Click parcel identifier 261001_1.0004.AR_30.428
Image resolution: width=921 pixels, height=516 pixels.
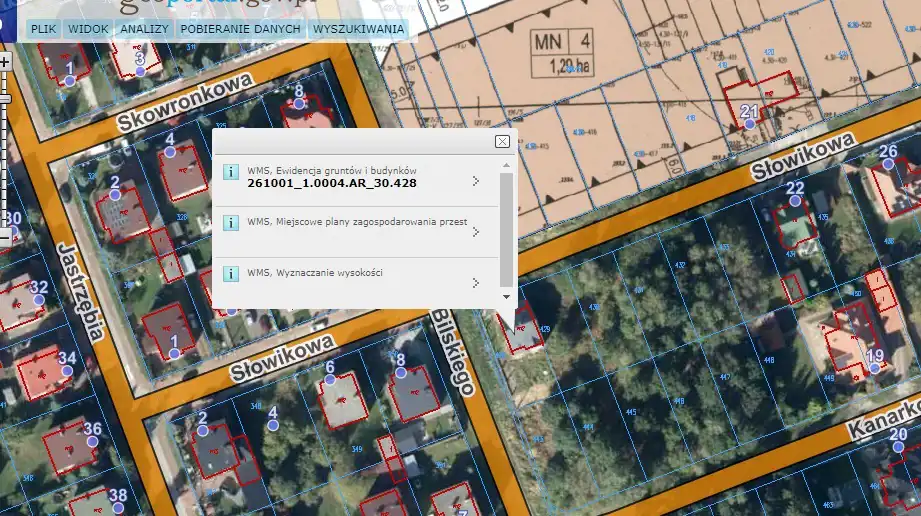coord(332,183)
